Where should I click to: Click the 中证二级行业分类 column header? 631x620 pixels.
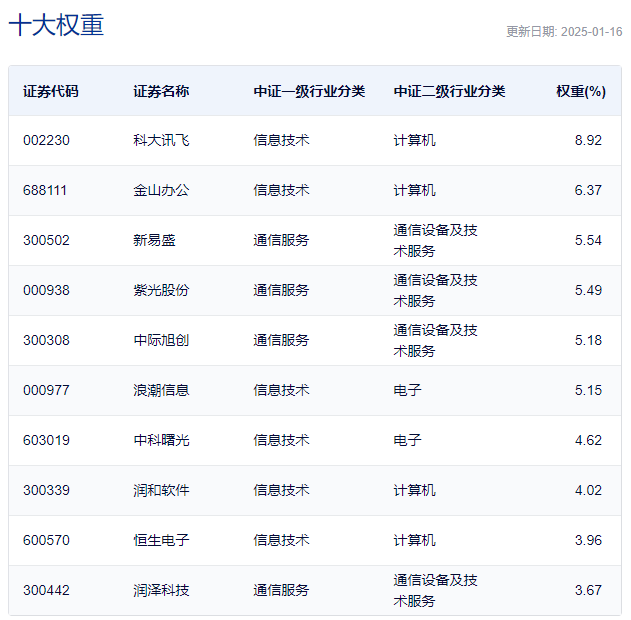click(449, 91)
